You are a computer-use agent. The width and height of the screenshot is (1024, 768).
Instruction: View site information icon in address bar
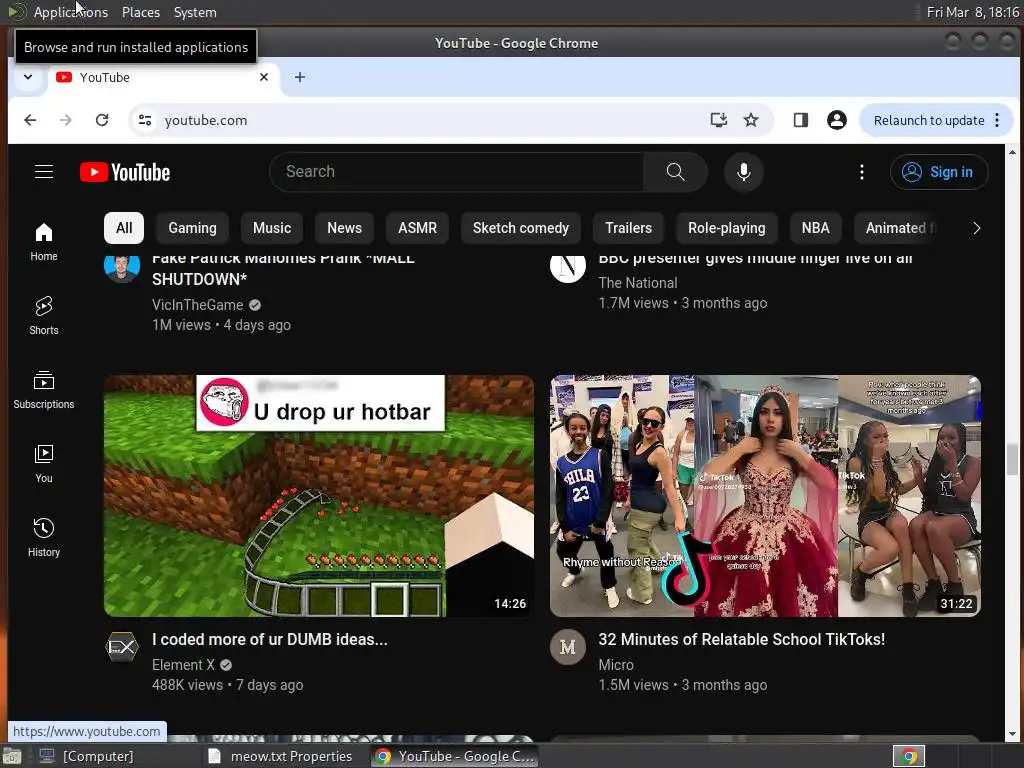click(145, 120)
